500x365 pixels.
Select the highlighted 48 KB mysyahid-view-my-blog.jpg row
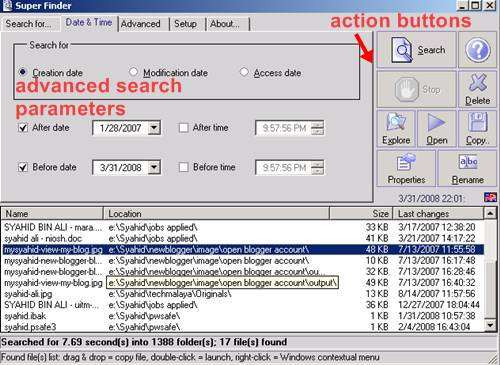(243, 249)
